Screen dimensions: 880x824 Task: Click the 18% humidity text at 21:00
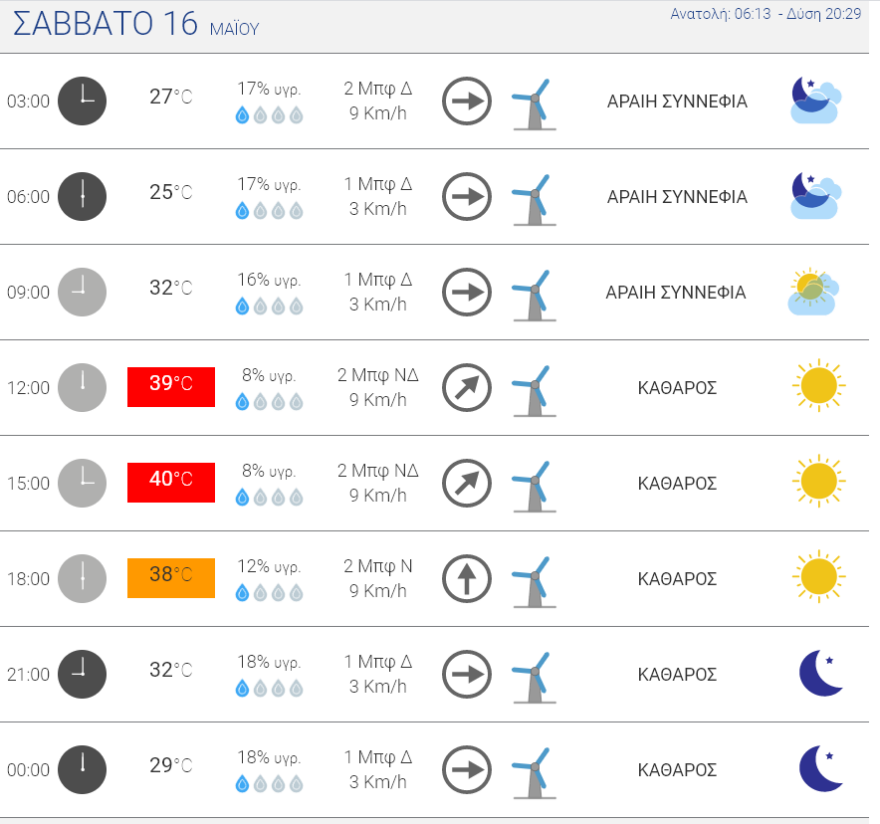[269, 662]
